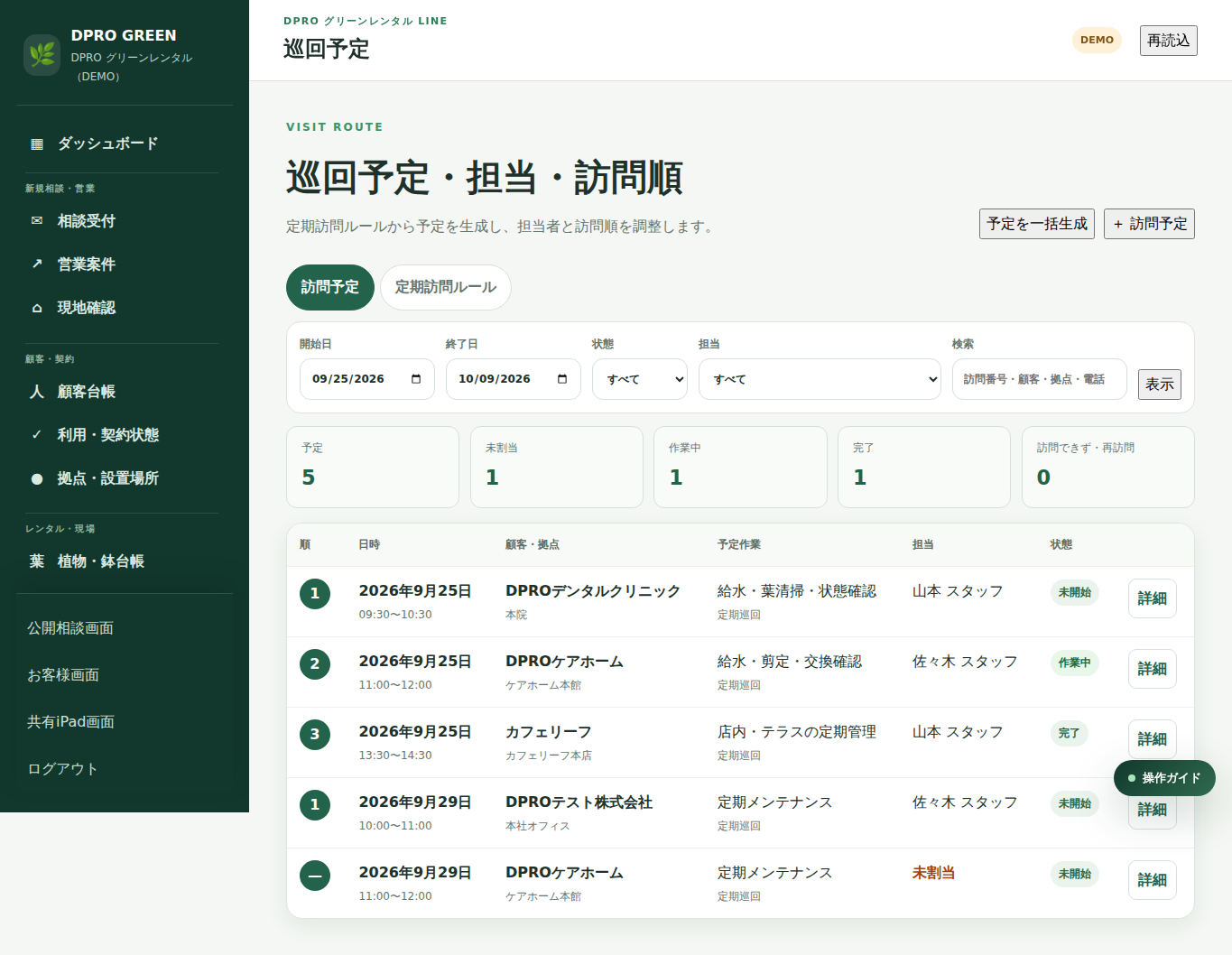1232x955 pixels.
Task: Focus the 検索 text field
Action: point(1040,379)
